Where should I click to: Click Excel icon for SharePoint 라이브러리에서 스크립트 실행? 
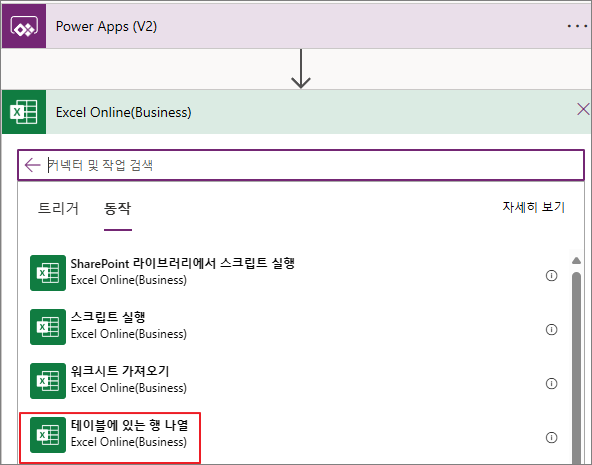(x=48, y=273)
